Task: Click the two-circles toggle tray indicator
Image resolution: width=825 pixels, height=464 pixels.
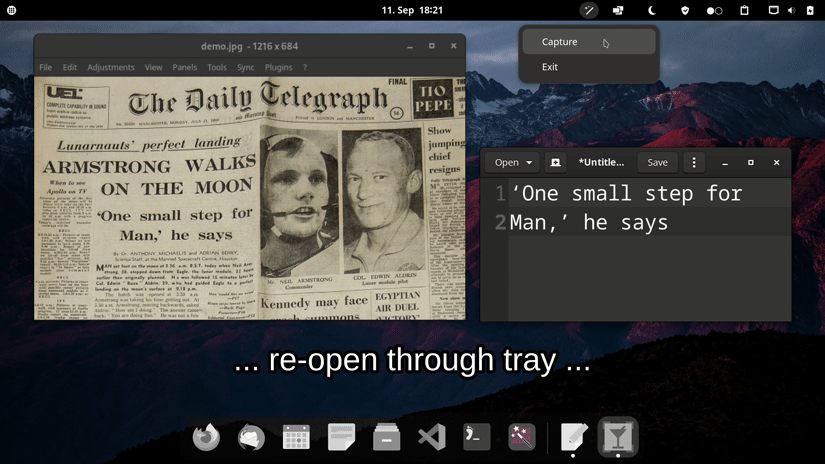Action: tap(714, 11)
